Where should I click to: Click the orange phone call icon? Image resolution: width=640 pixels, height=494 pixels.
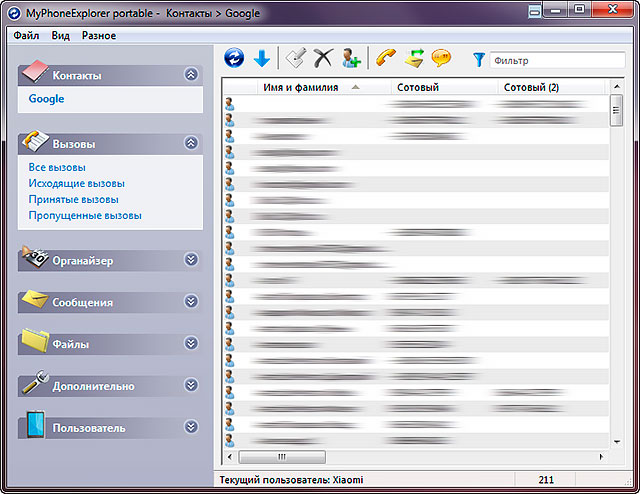click(386, 58)
